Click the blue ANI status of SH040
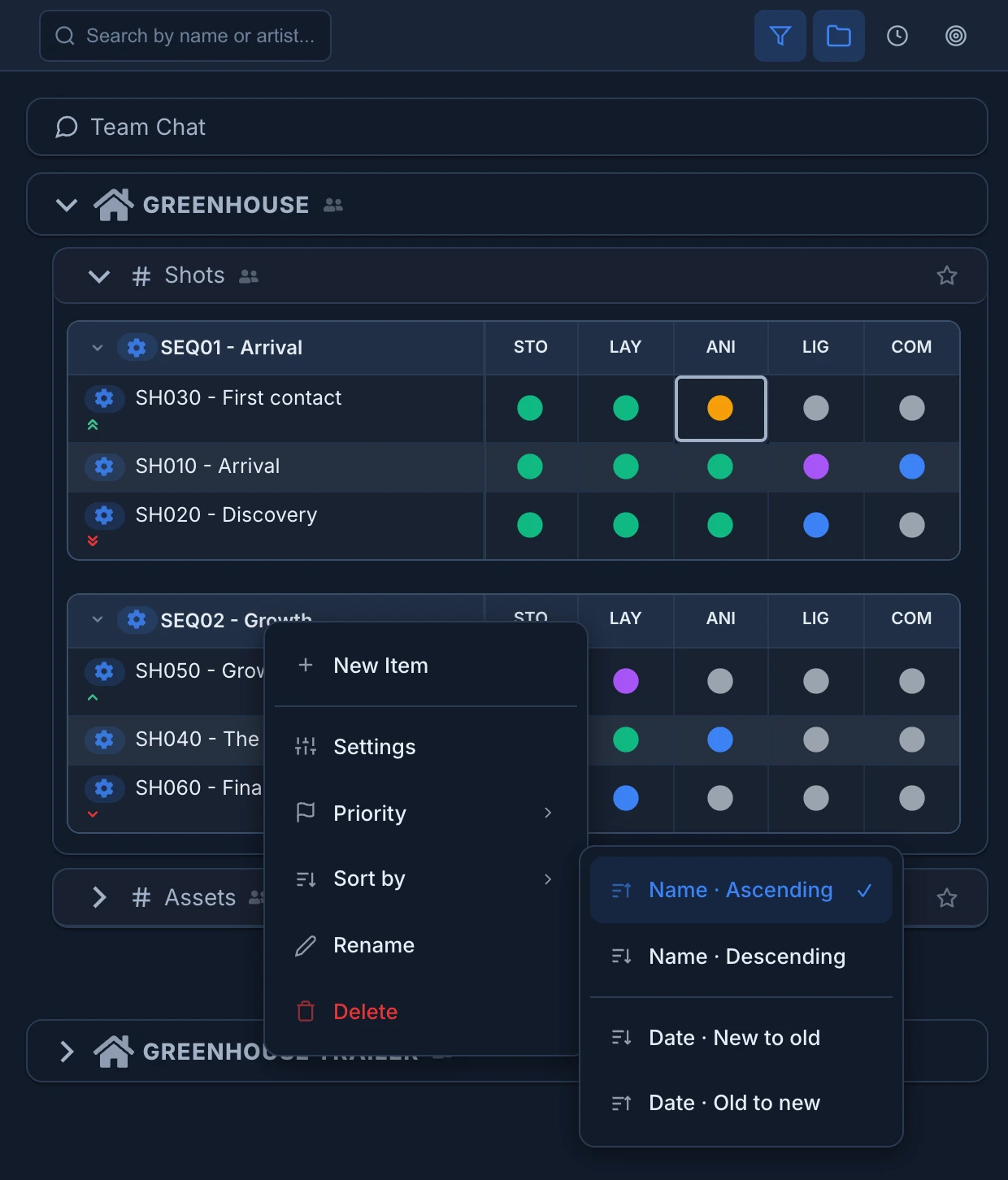 (720, 740)
